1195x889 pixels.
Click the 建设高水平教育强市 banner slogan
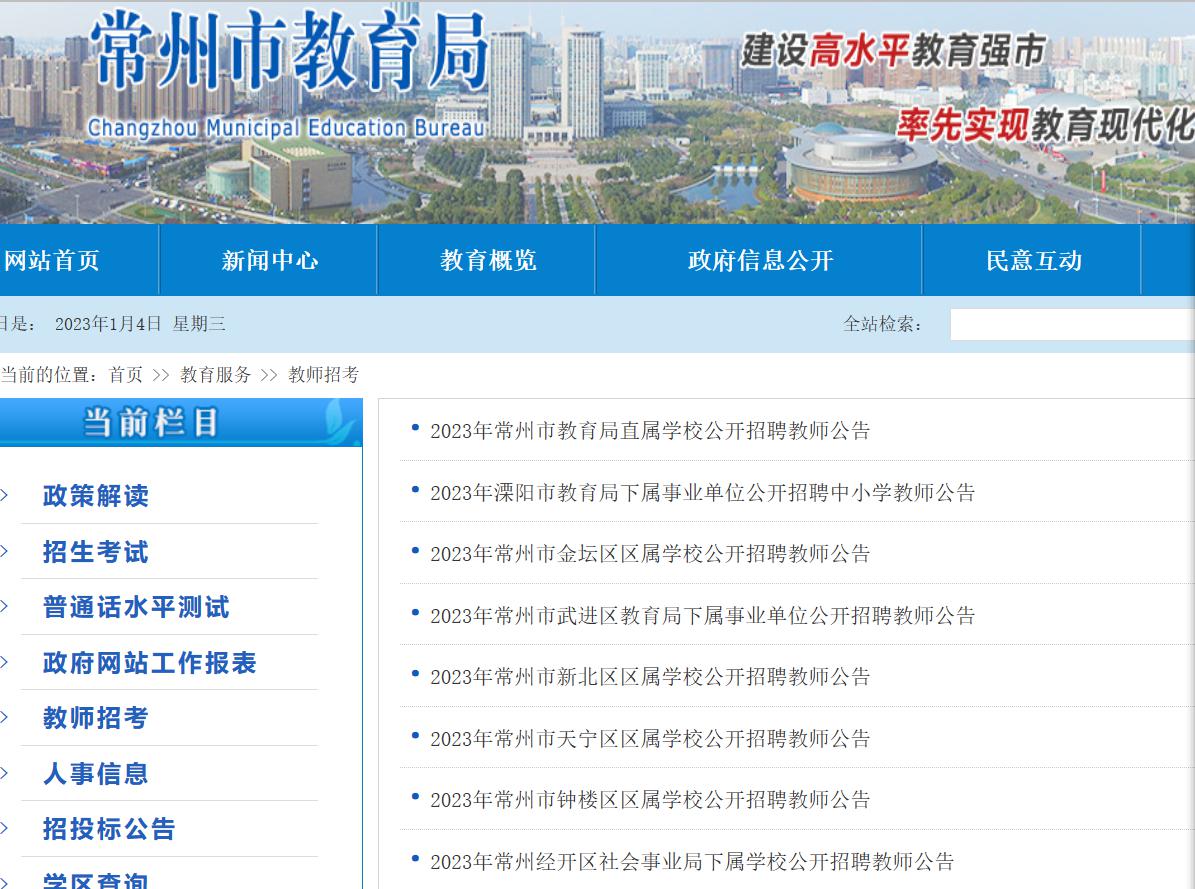(894, 50)
